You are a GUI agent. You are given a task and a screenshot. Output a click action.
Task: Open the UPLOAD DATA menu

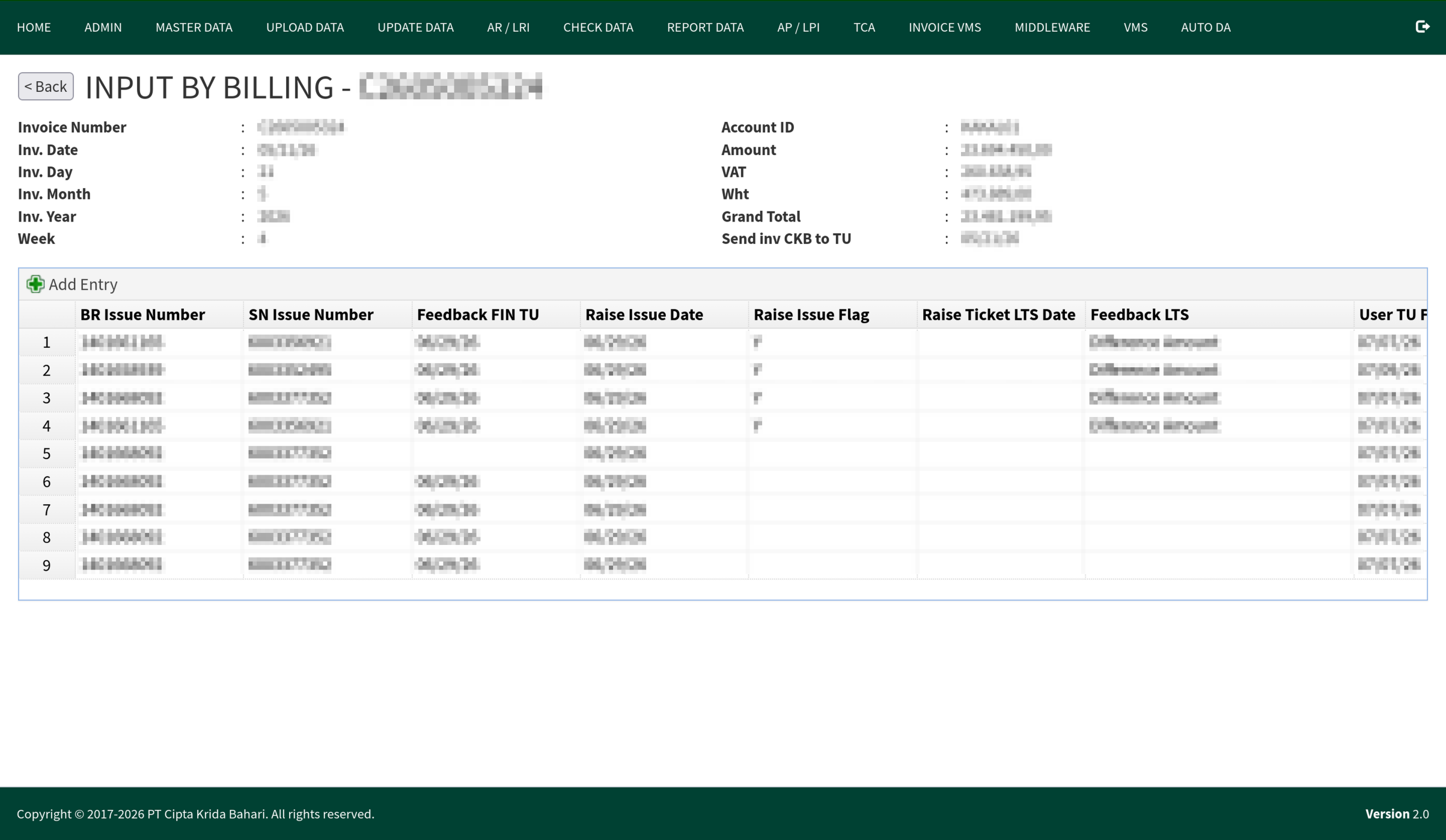[305, 28]
